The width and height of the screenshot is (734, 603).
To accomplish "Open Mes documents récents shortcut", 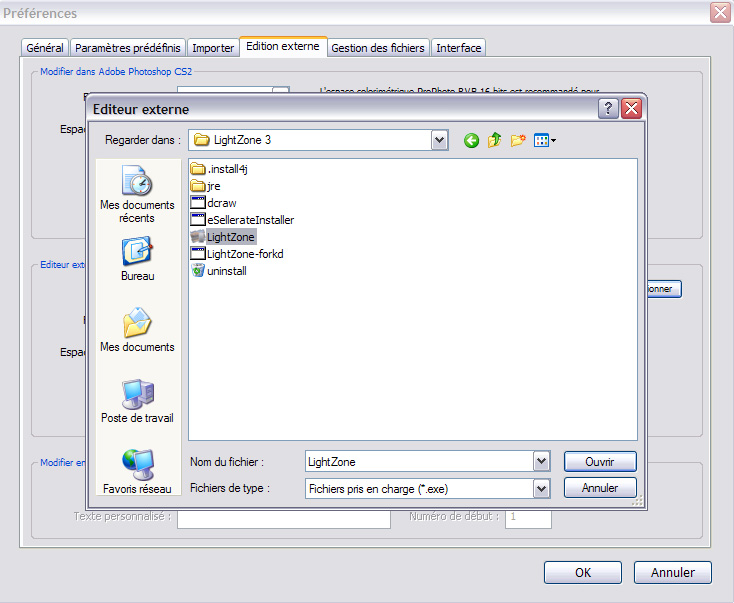I will 137,194.
